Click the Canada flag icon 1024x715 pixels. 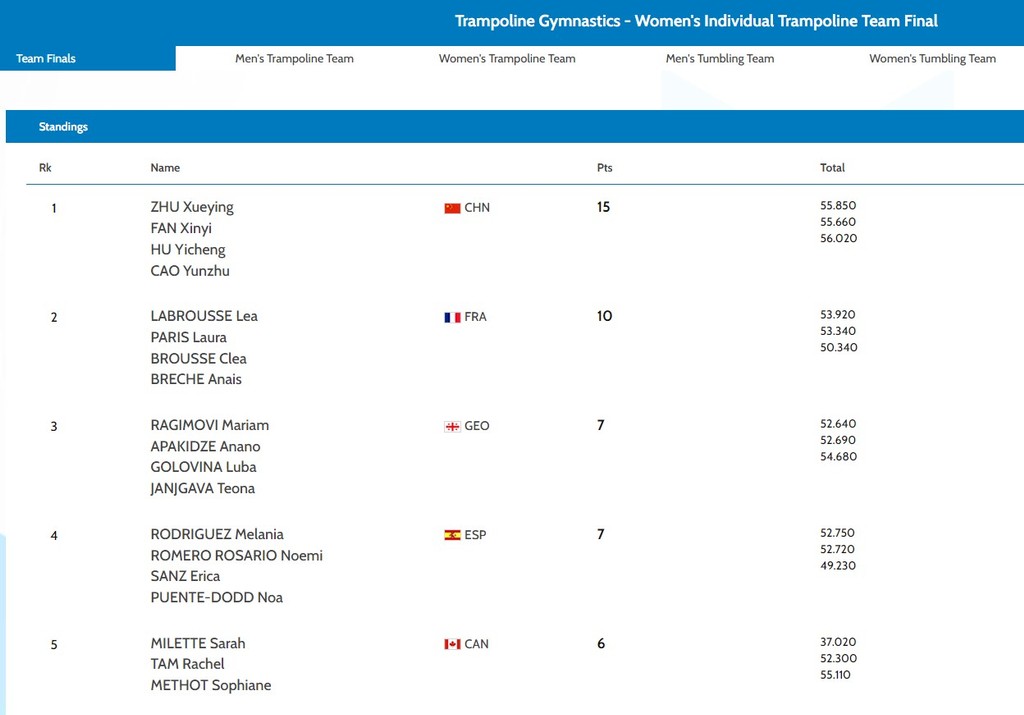pyautogui.click(x=452, y=644)
